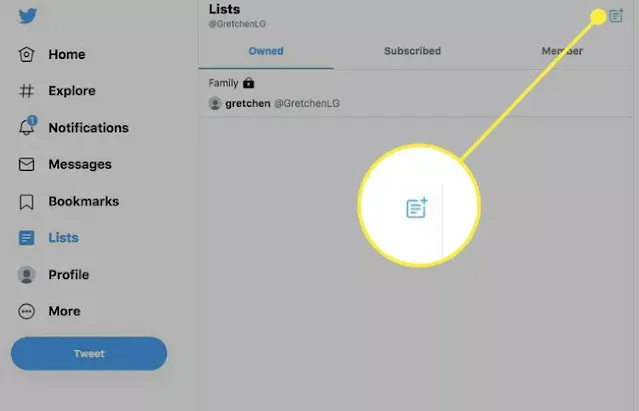Open Home via the house icon
This screenshot has width=639, height=411.
pyautogui.click(x=26, y=54)
